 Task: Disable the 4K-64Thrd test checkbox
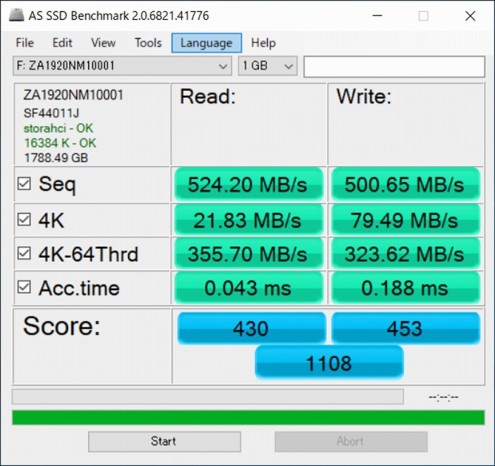pyautogui.click(x=24, y=254)
